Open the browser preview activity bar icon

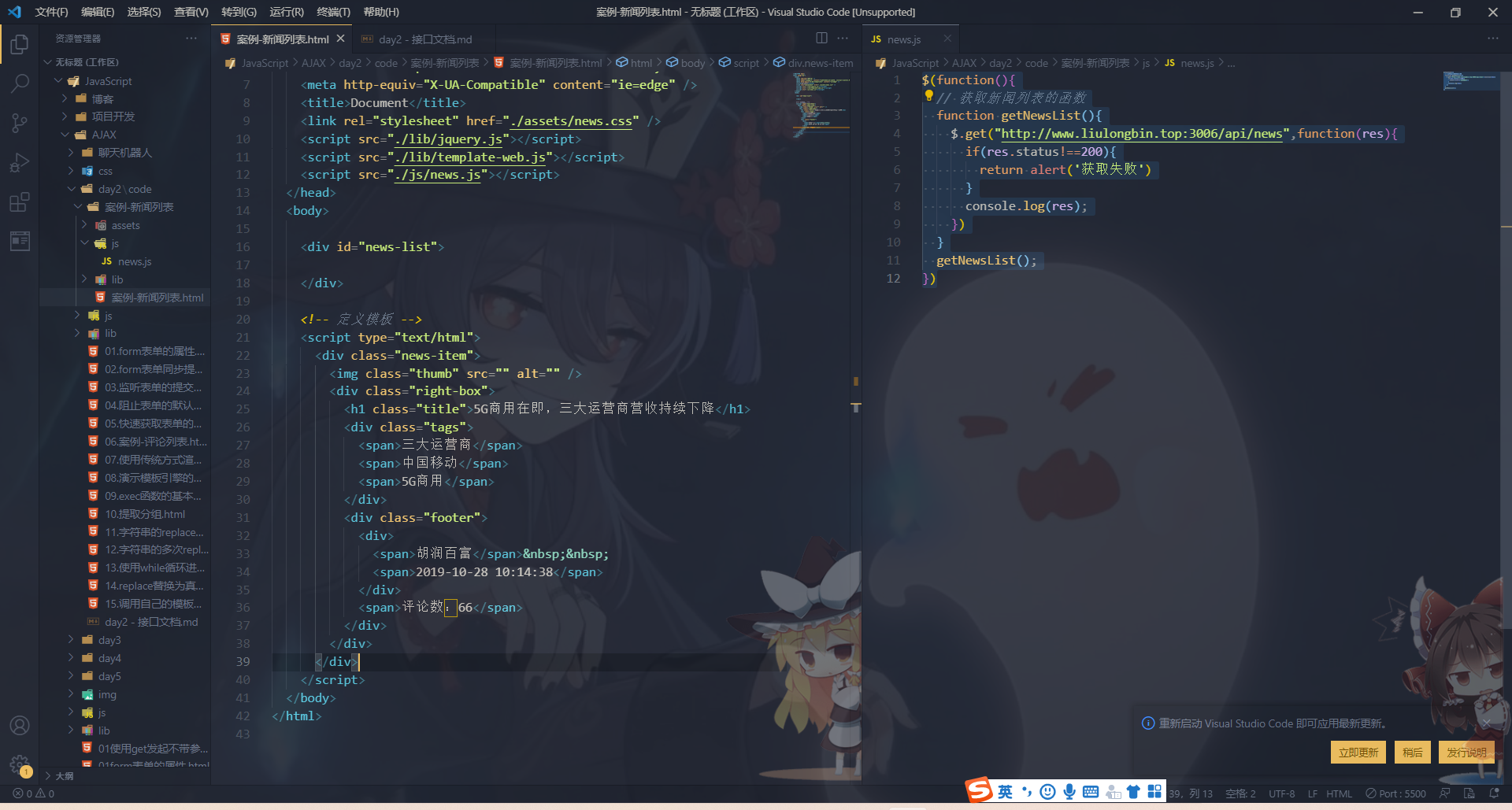coord(20,241)
